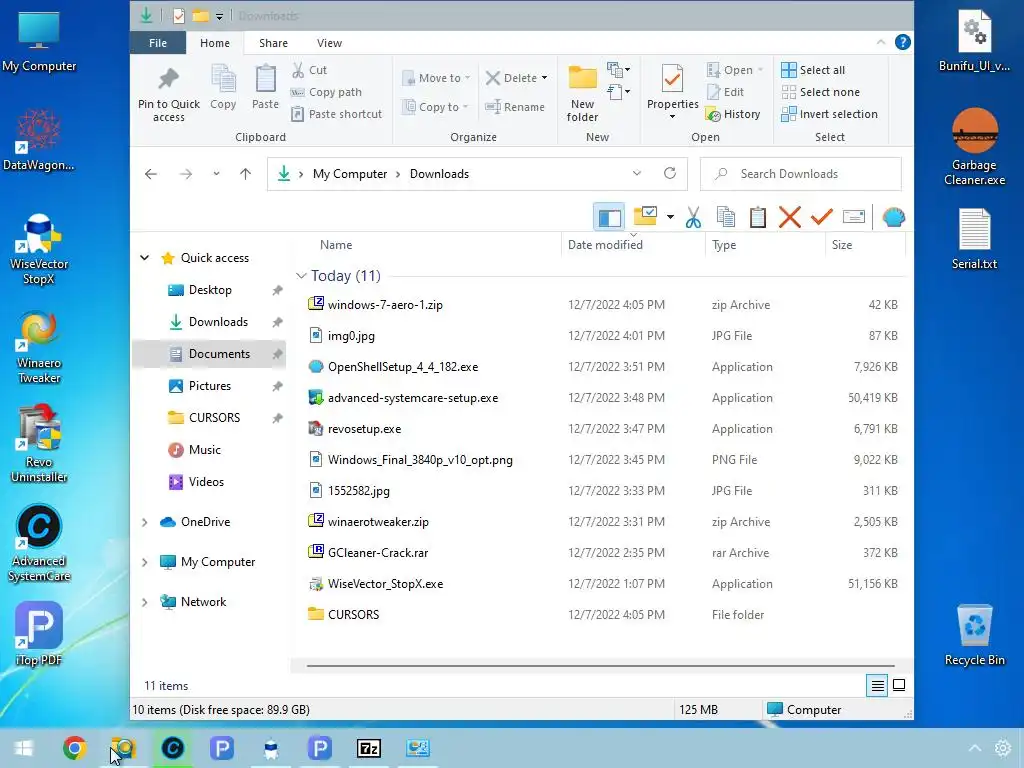This screenshot has width=1024, height=768.
Task: Open Pictures in navigation pane
Action: (209, 386)
